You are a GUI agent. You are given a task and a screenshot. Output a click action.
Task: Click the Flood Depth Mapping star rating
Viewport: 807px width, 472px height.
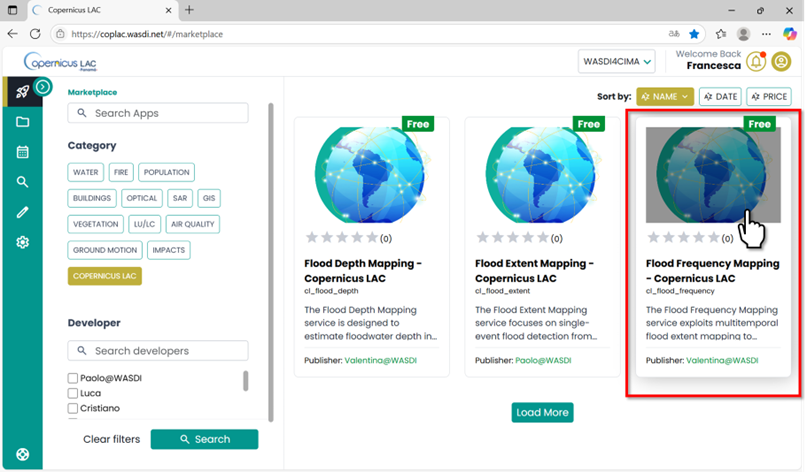click(x=342, y=238)
